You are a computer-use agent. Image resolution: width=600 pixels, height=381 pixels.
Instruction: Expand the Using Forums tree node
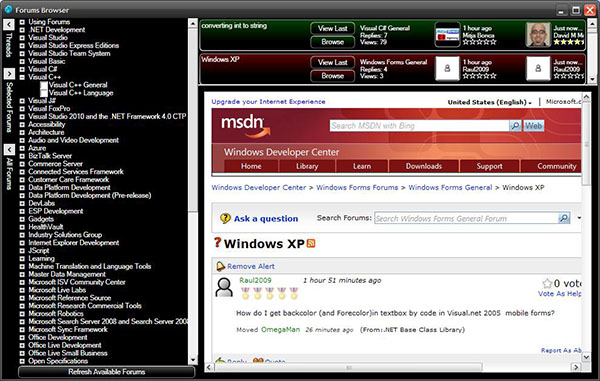[22, 22]
